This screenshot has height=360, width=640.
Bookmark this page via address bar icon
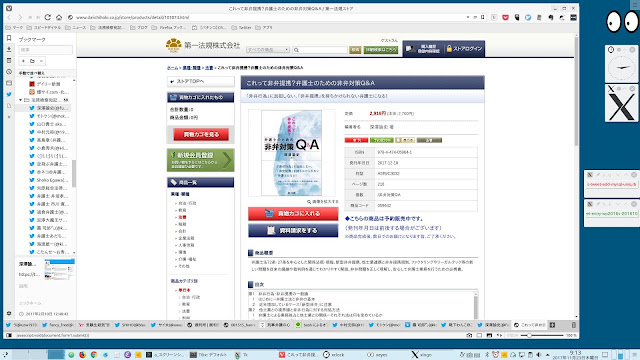[x=483, y=18]
